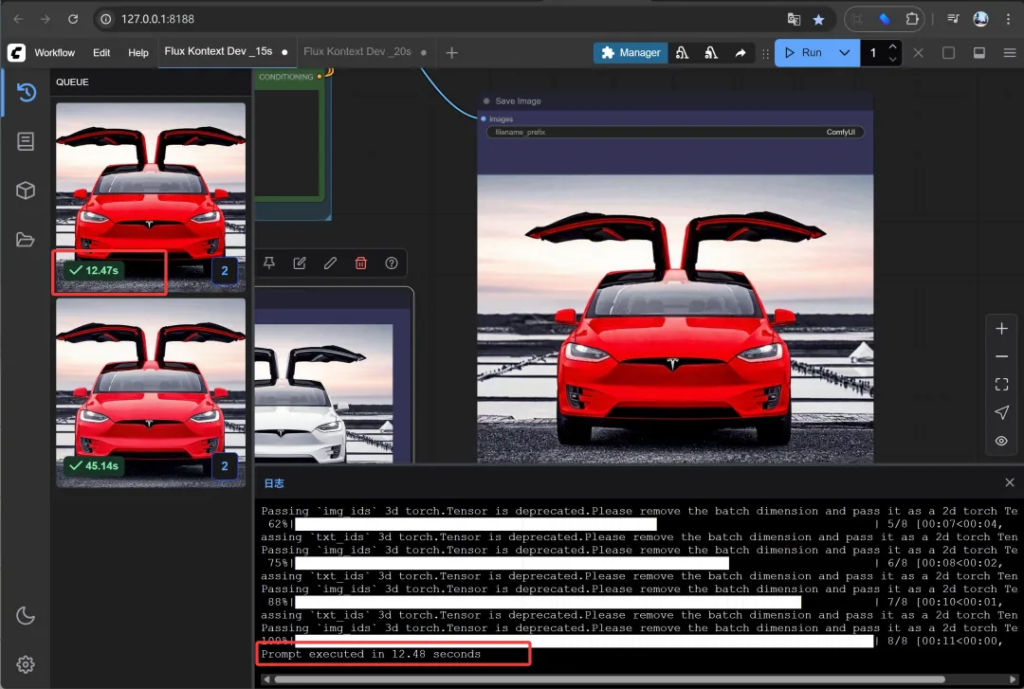Open the Help menu
Screen dimensions: 1024x689
138,53
